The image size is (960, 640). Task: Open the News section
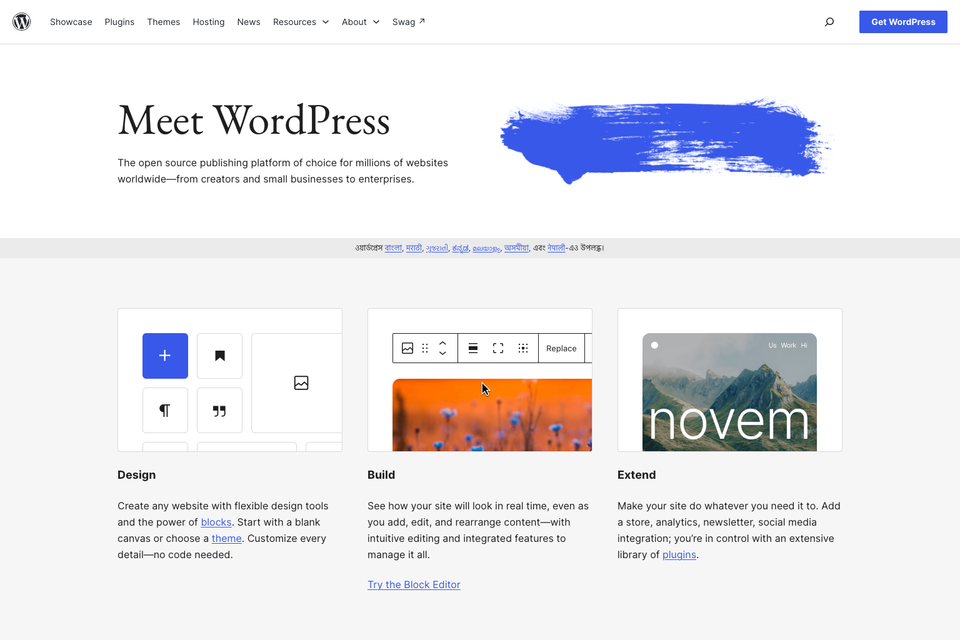pos(249,22)
